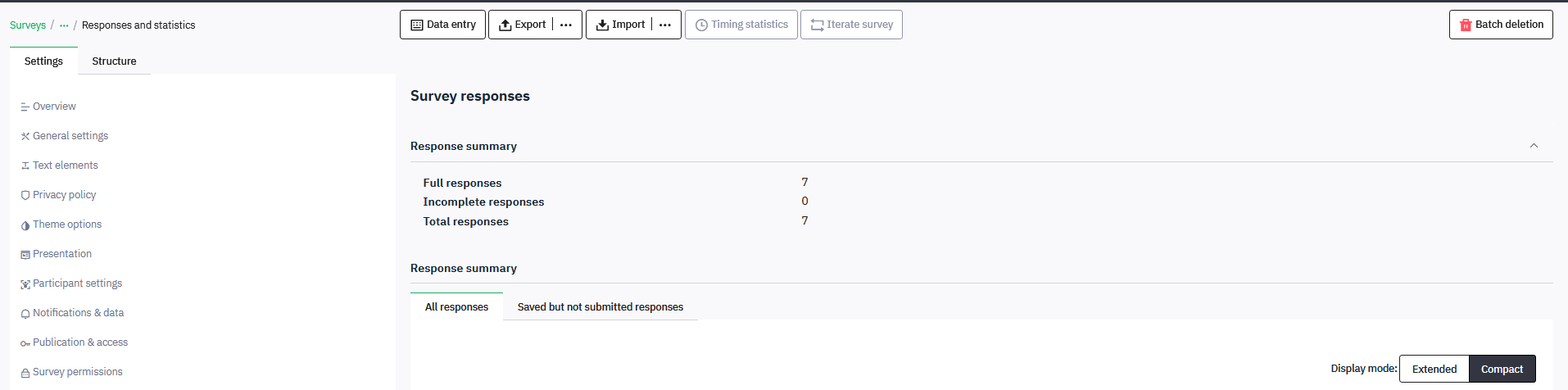Screen dimensions: 1568x390
Task: Switch display mode to Compact
Action: [1502, 369]
